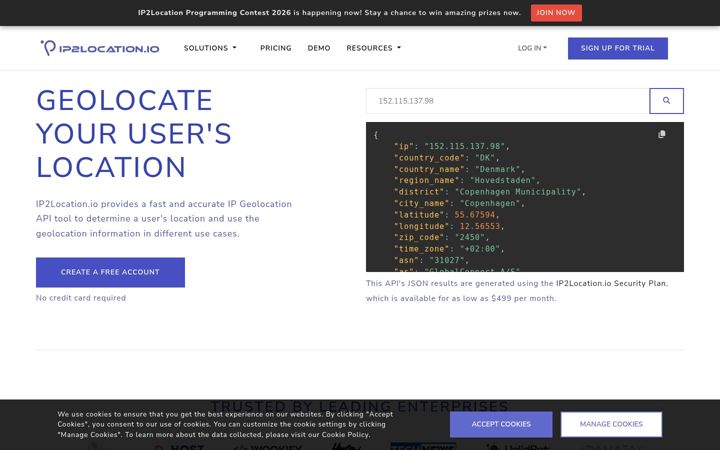Open the Demo menu item
720x450 pixels.
pyautogui.click(x=319, y=48)
